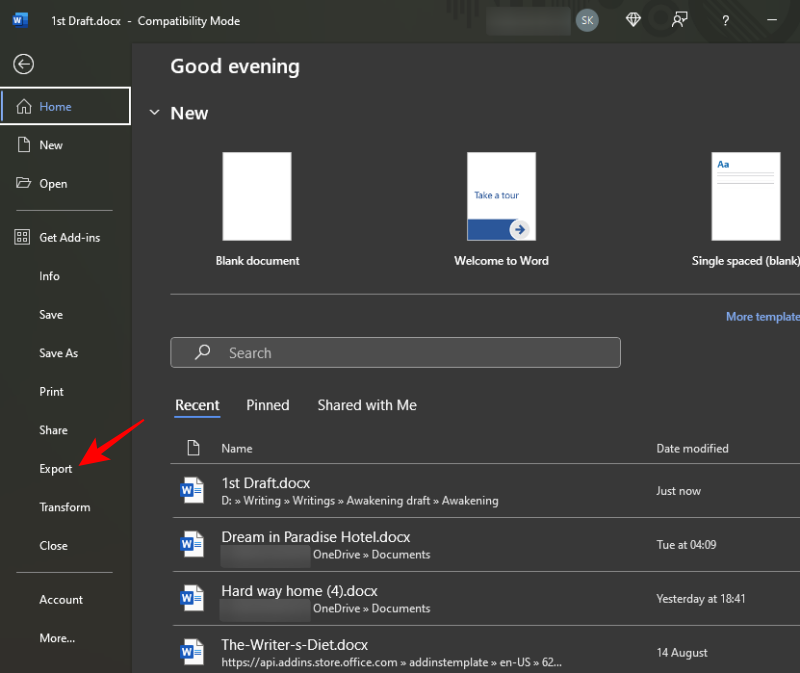Click the file type column icon header
The image size is (800, 673).
193,448
